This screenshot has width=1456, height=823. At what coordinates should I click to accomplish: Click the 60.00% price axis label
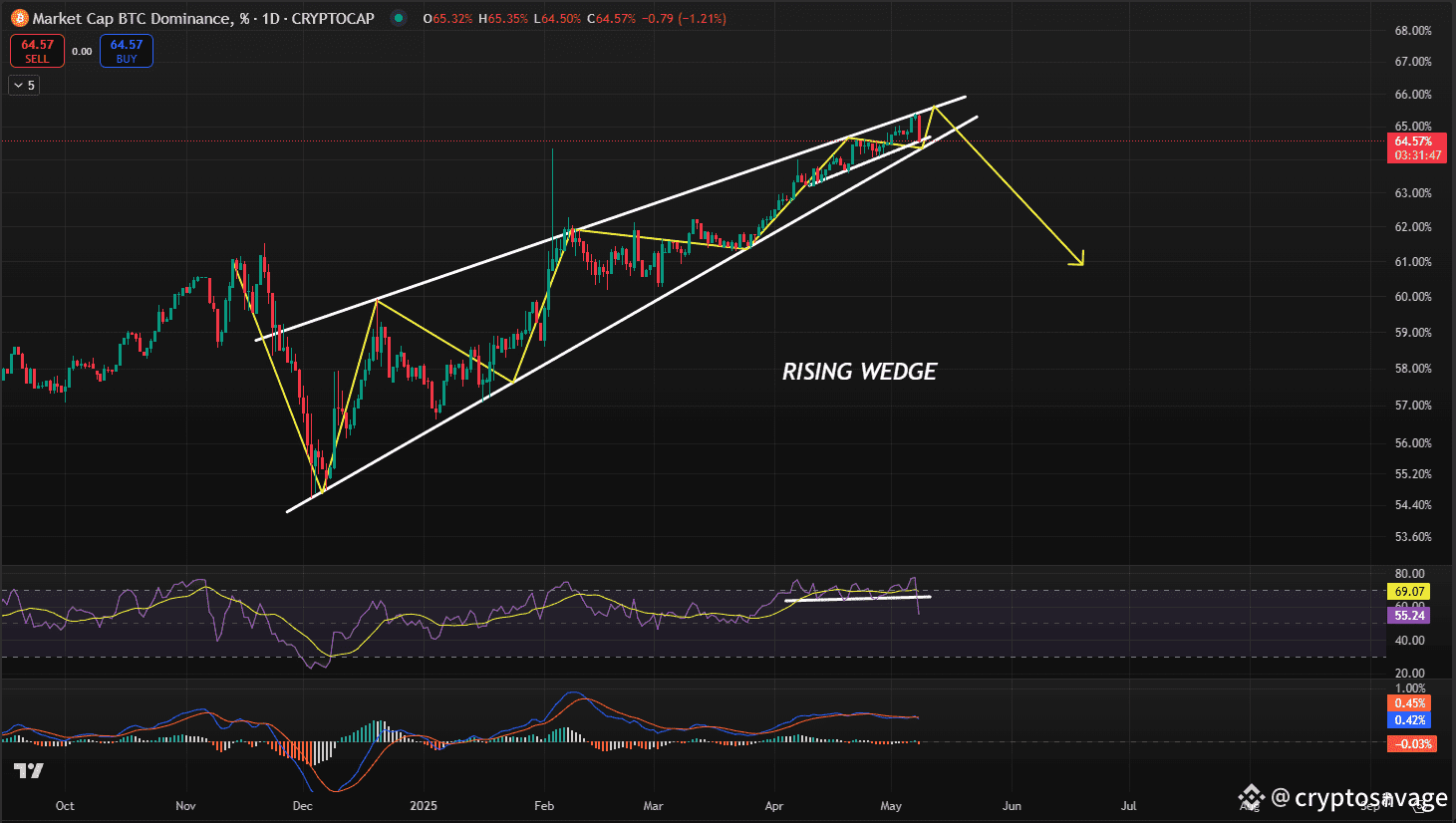click(1413, 297)
